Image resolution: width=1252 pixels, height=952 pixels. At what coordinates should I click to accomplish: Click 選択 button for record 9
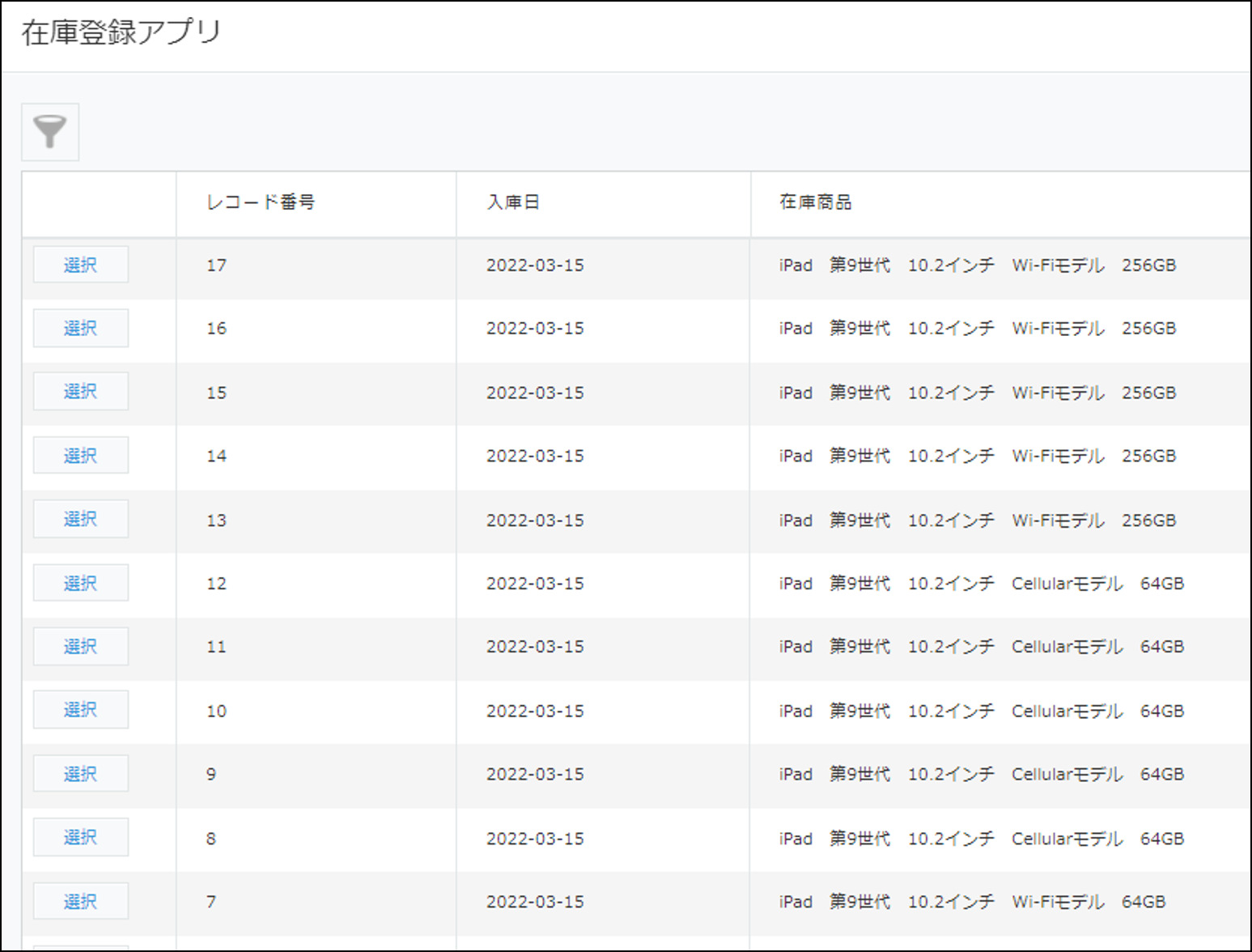81,774
